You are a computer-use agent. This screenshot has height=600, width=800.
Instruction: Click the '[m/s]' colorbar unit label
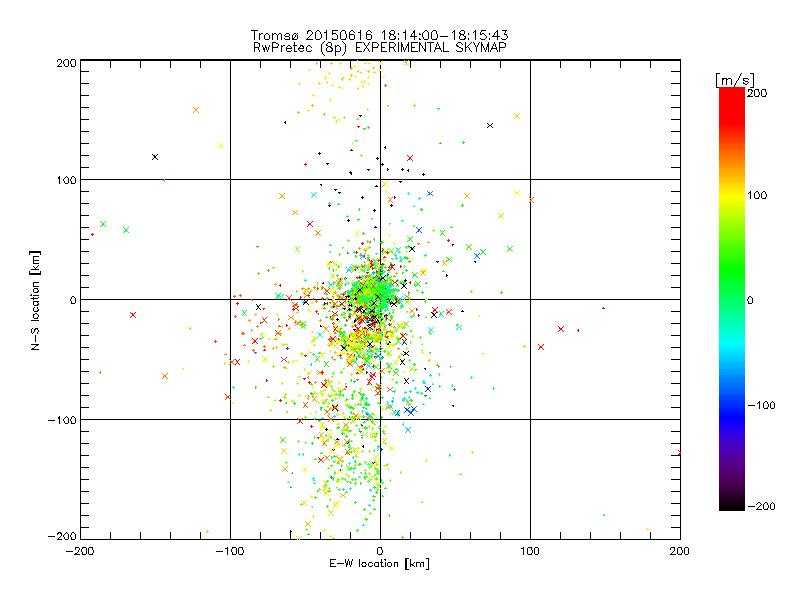click(735, 80)
